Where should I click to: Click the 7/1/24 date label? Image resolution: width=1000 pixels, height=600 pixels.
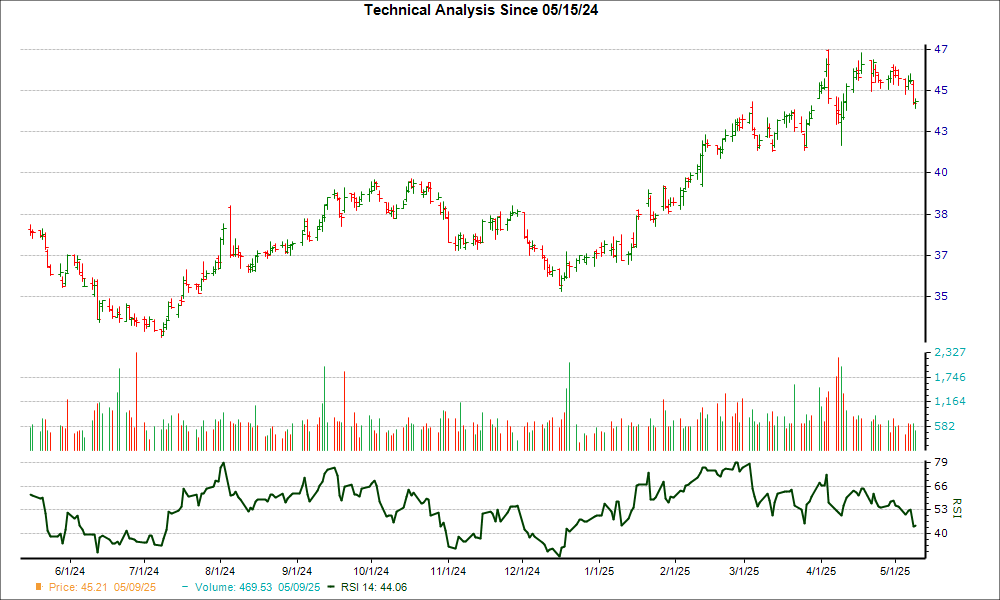[144, 571]
